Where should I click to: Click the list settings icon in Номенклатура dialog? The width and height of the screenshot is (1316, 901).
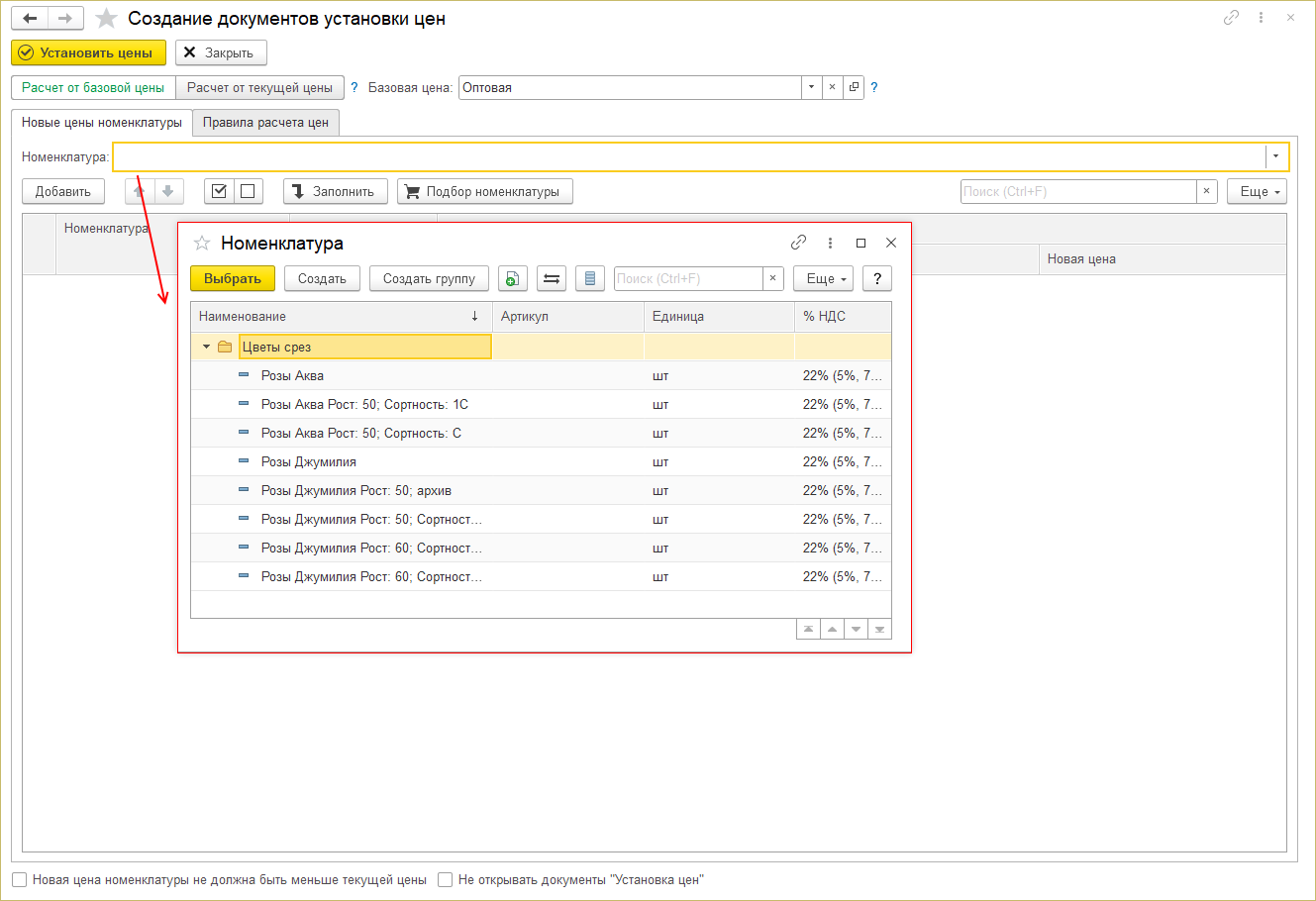(x=590, y=279)
